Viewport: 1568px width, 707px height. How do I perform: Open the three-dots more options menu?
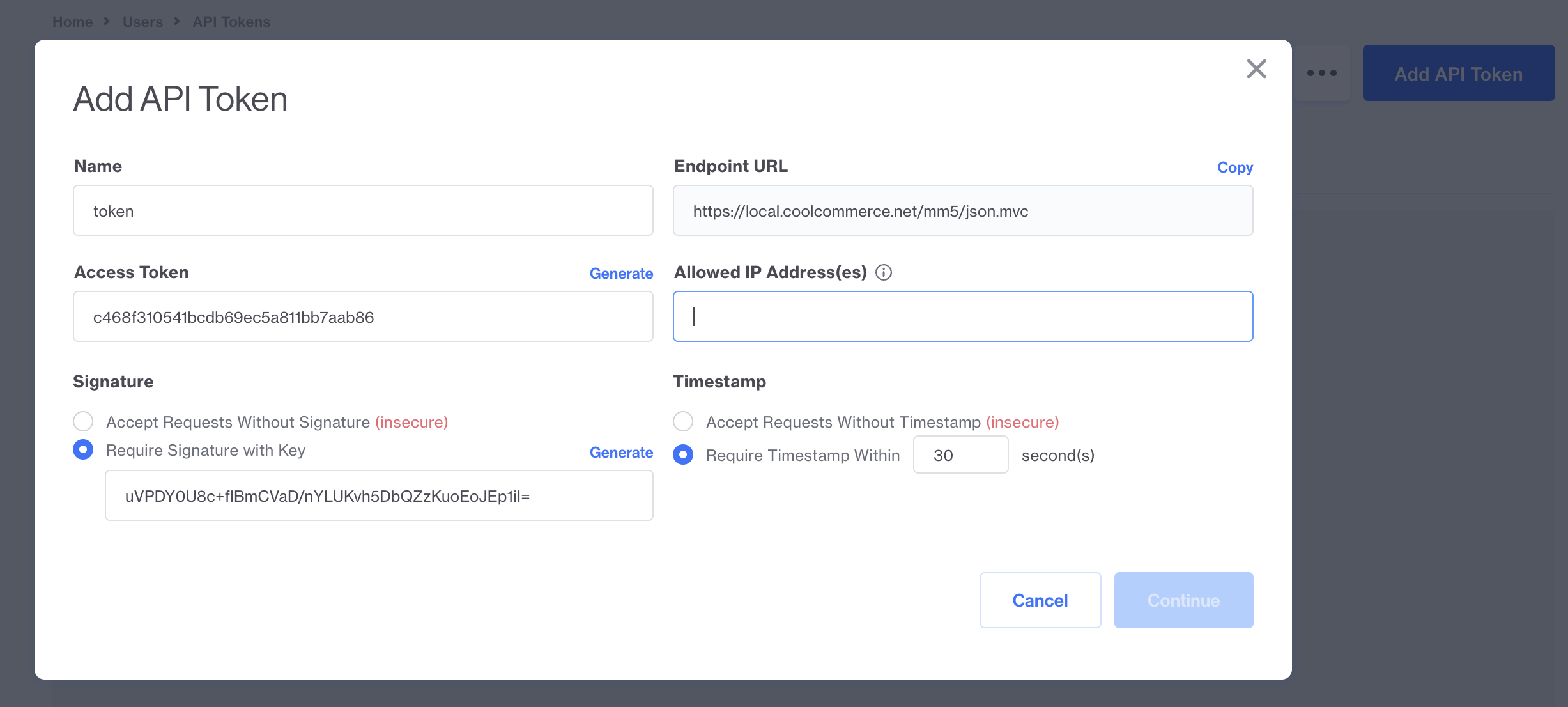[x=1321, y=73]
